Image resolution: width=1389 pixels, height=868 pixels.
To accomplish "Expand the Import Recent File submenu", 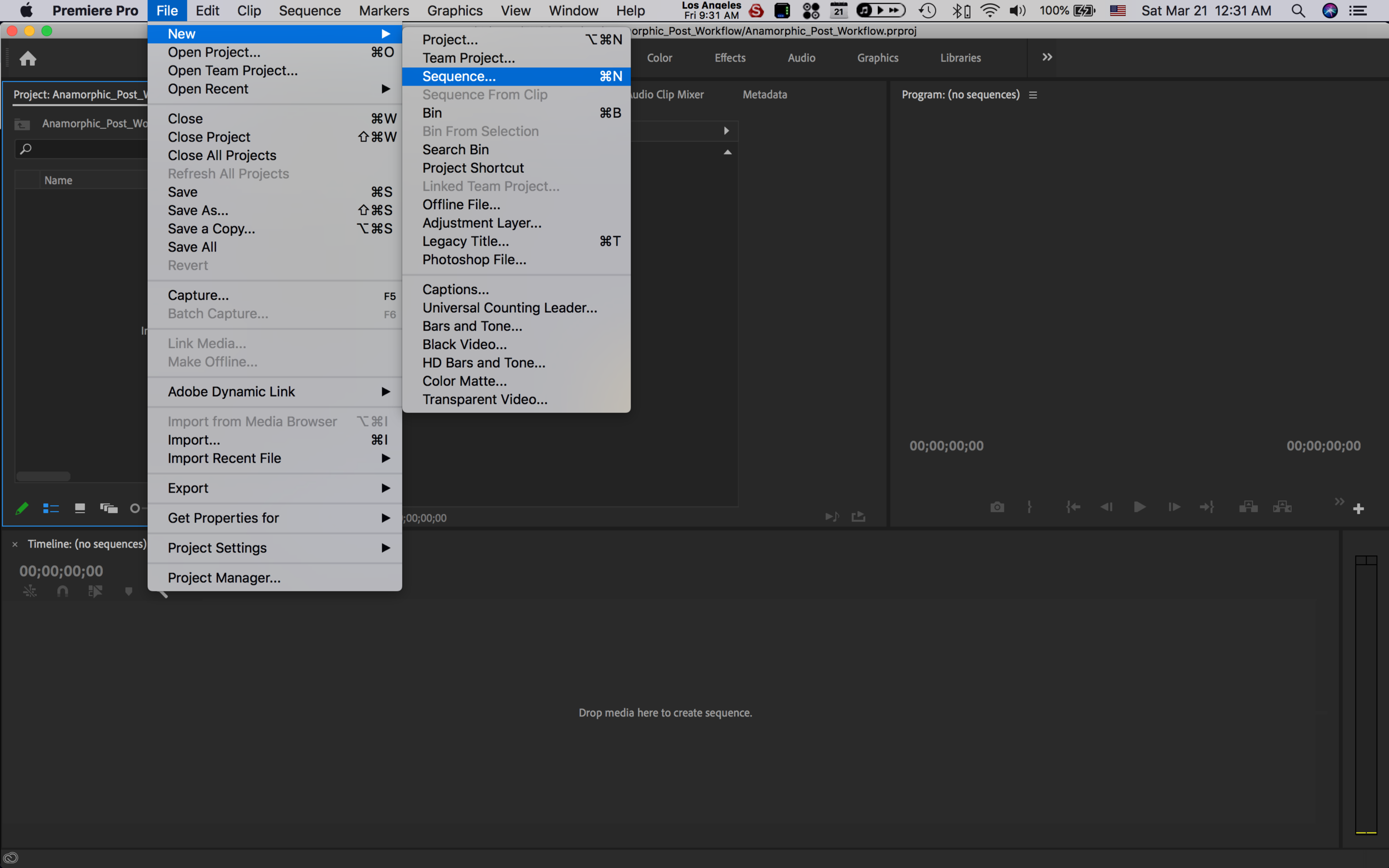I will click(274, 458).
